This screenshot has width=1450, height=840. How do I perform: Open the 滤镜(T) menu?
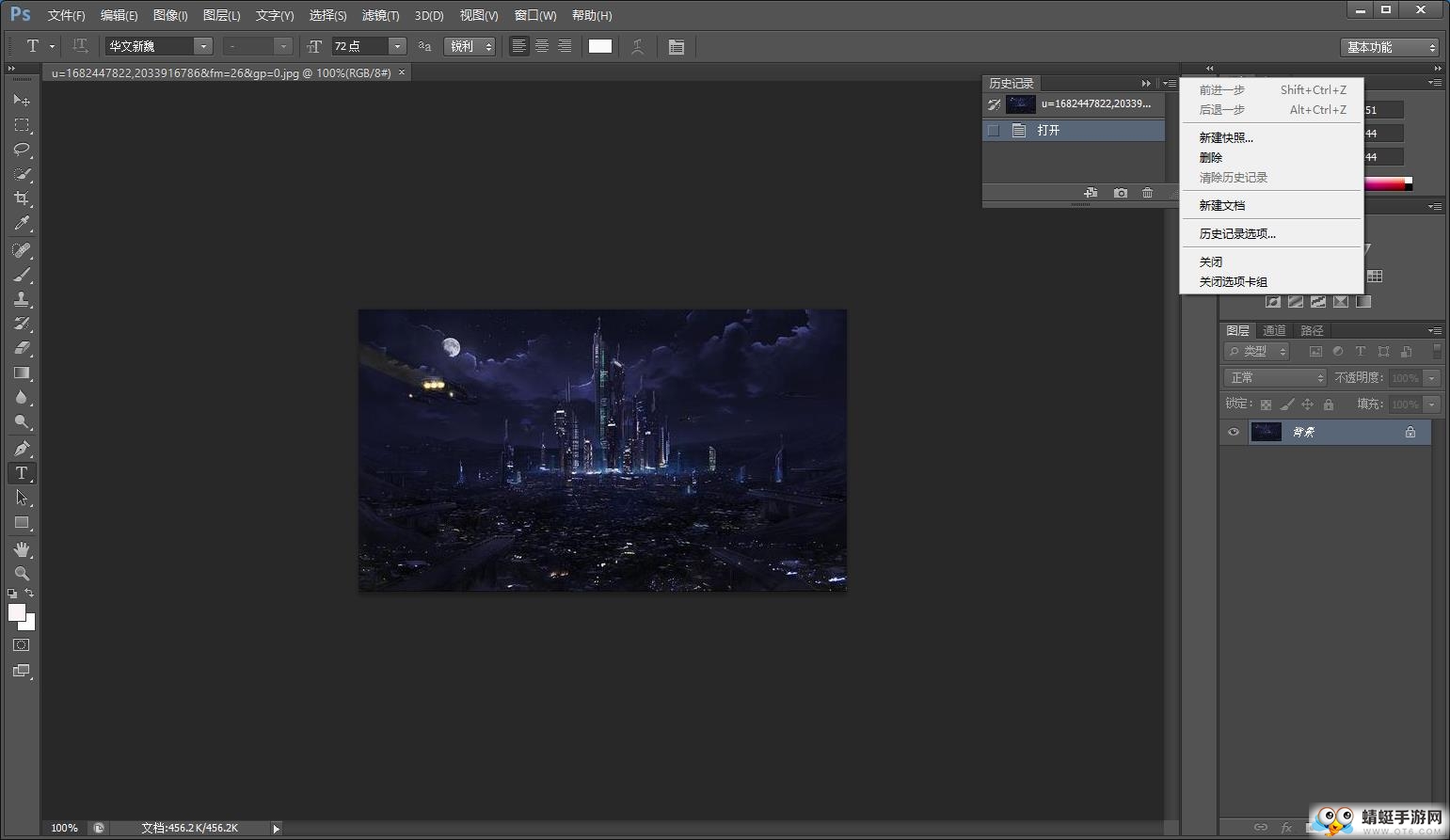[380, 15]
